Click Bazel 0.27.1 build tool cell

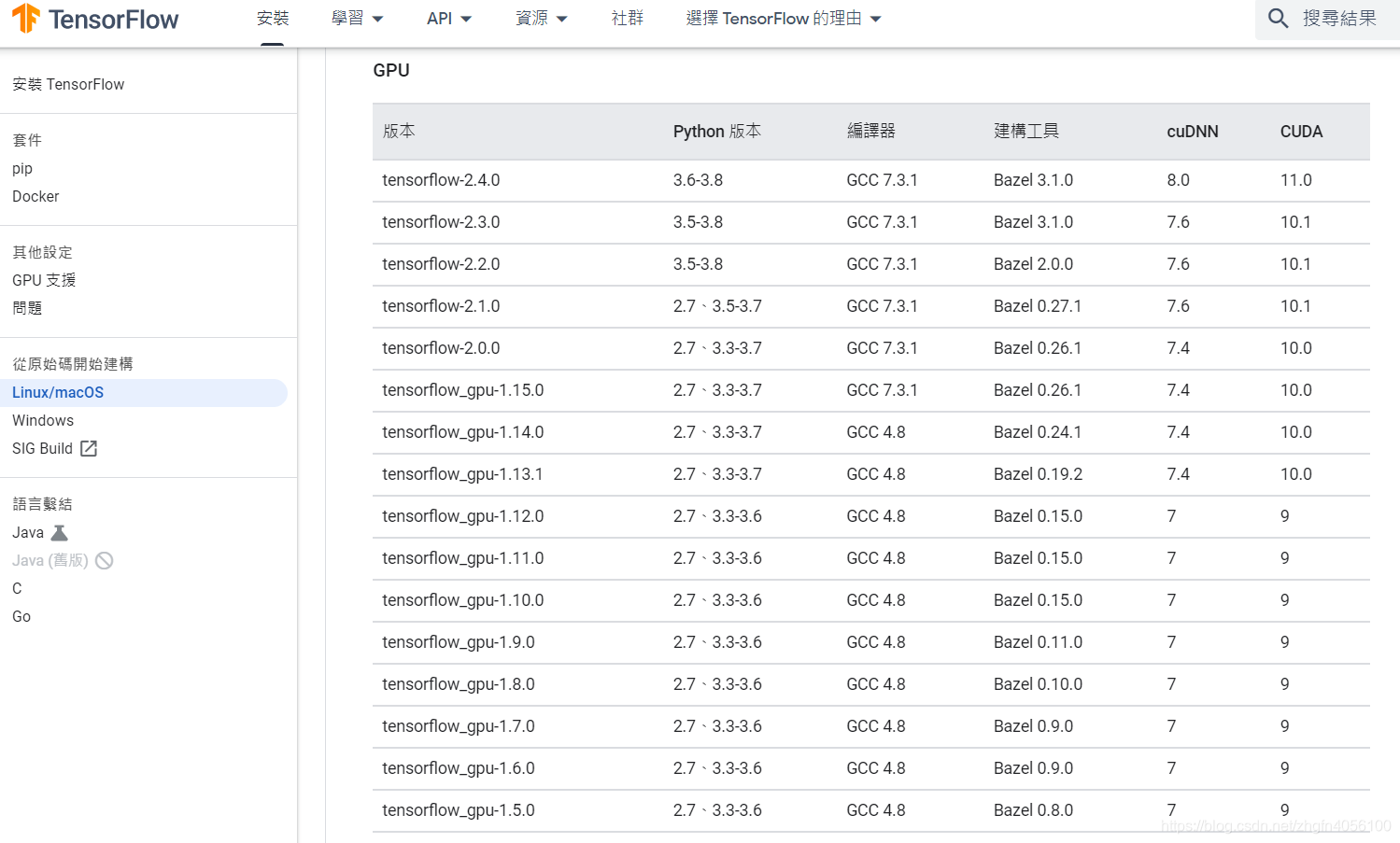(1038, 306)
